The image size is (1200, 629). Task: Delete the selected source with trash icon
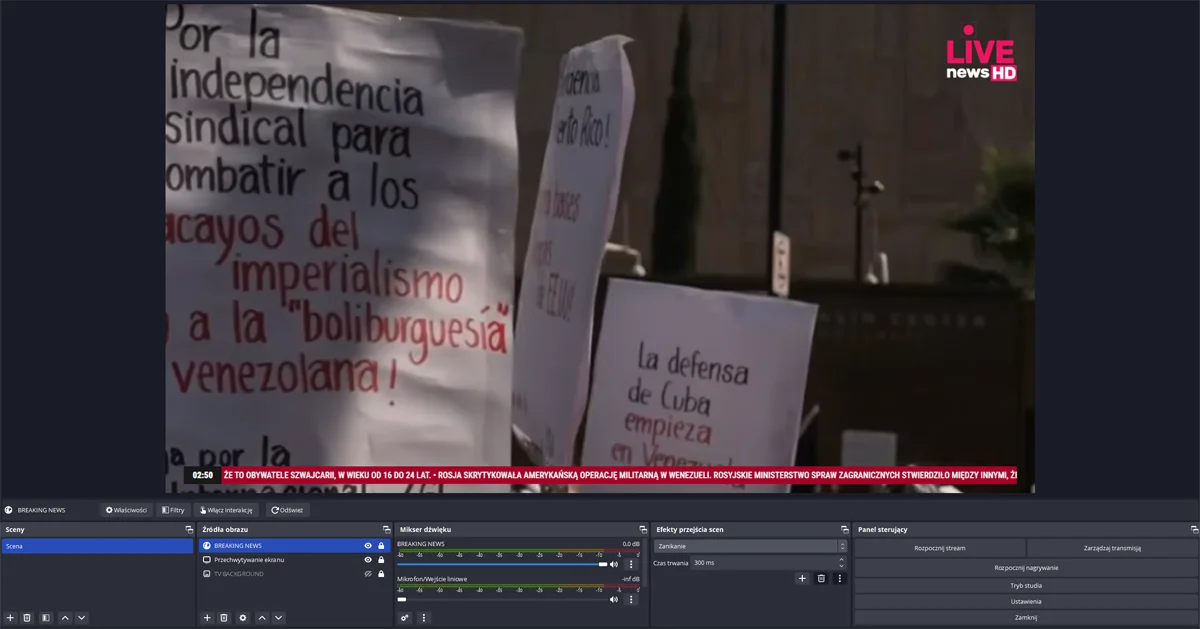224,618
